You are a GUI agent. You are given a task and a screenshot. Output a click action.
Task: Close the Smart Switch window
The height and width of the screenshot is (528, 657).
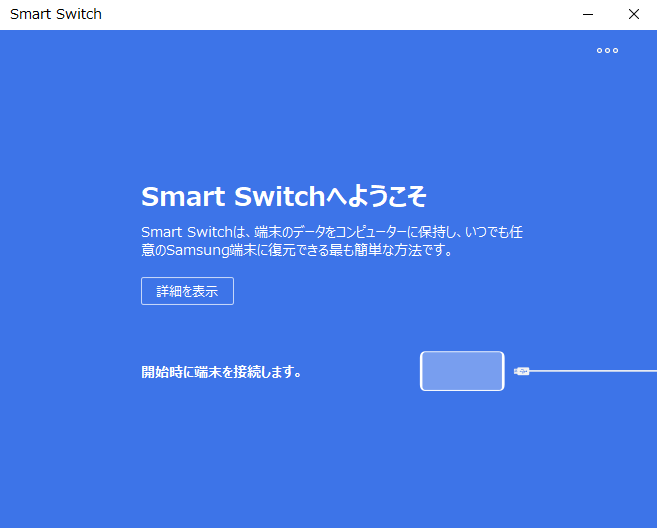[x=634, y=14]
